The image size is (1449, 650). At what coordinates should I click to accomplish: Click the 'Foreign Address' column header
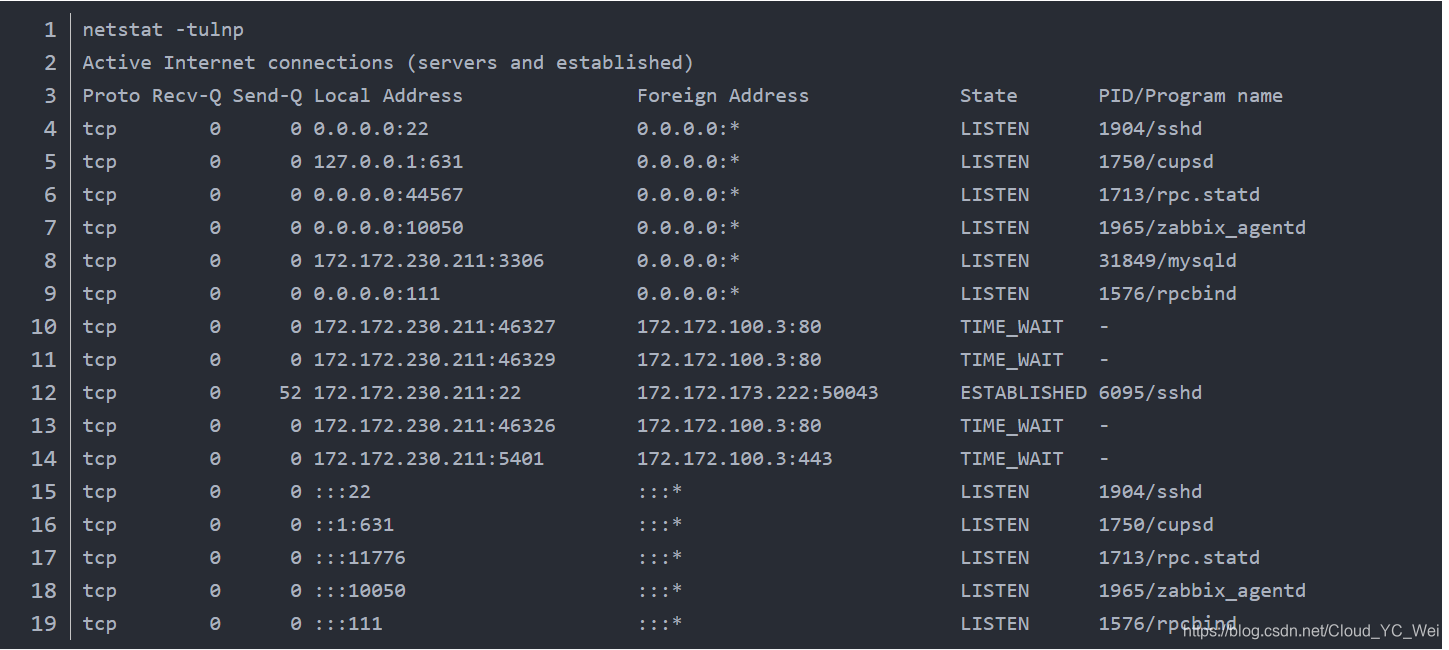(723, 96)
